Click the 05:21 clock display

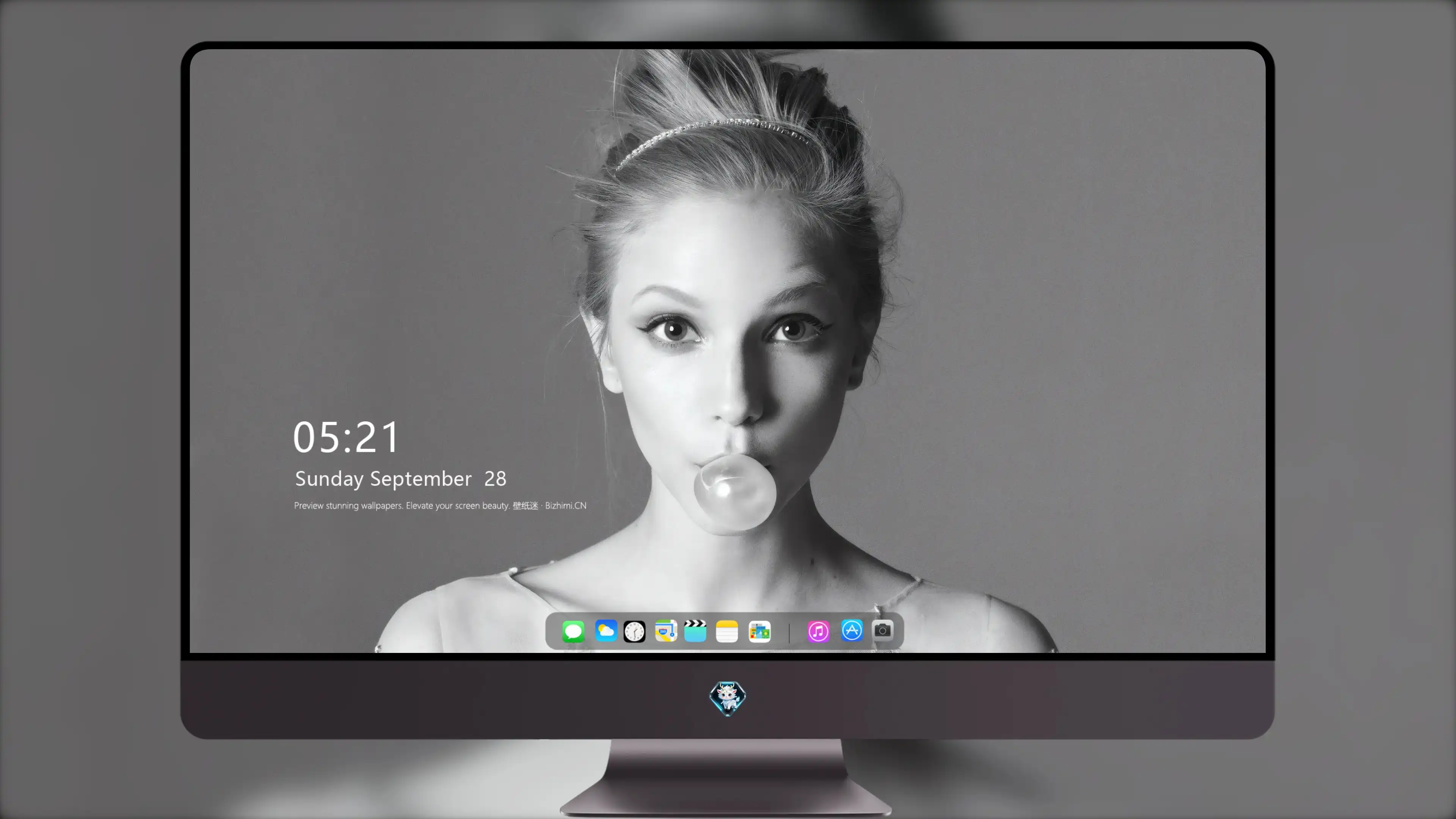346,437
